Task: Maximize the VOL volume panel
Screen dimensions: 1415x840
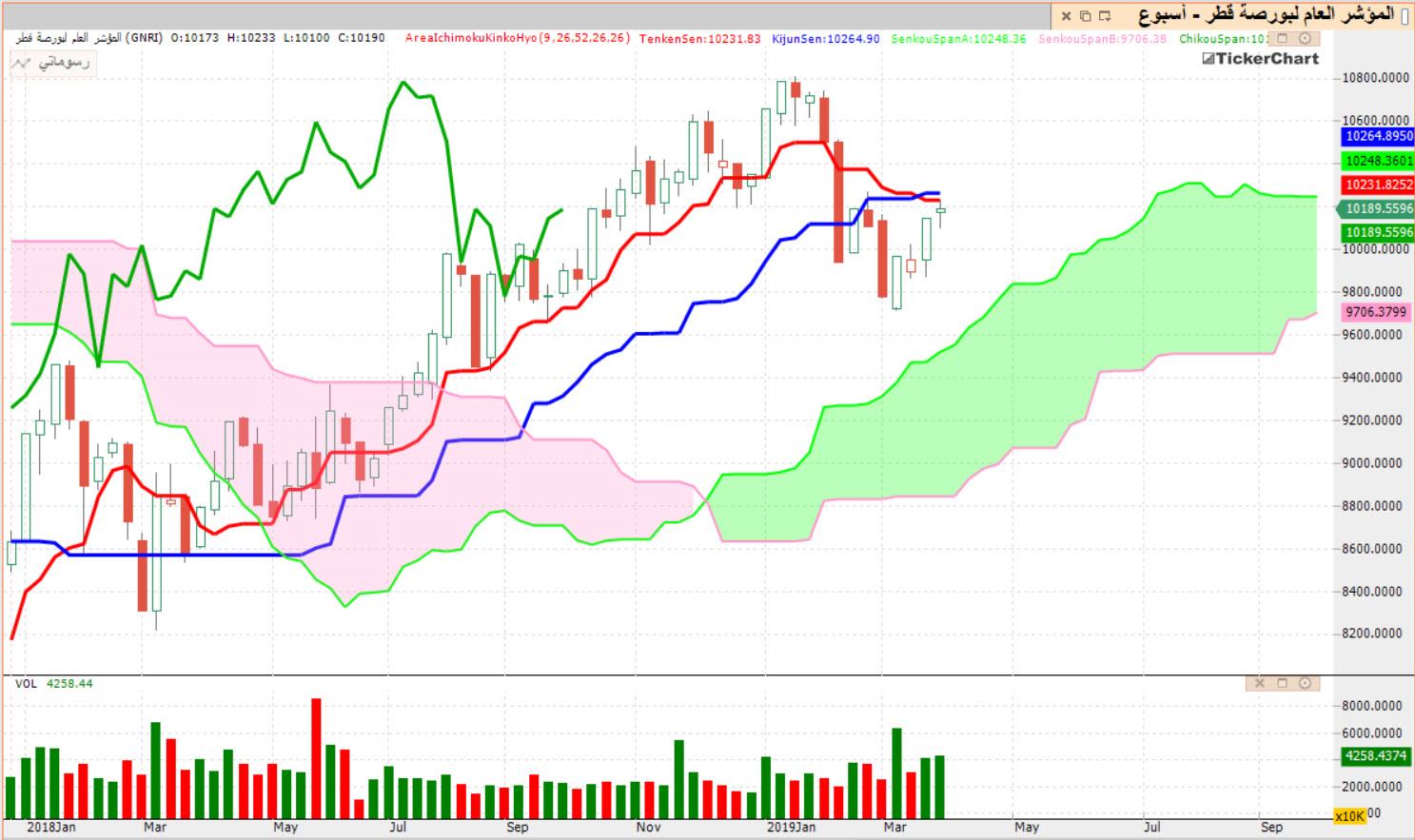Action: [x=1283, y=683]
